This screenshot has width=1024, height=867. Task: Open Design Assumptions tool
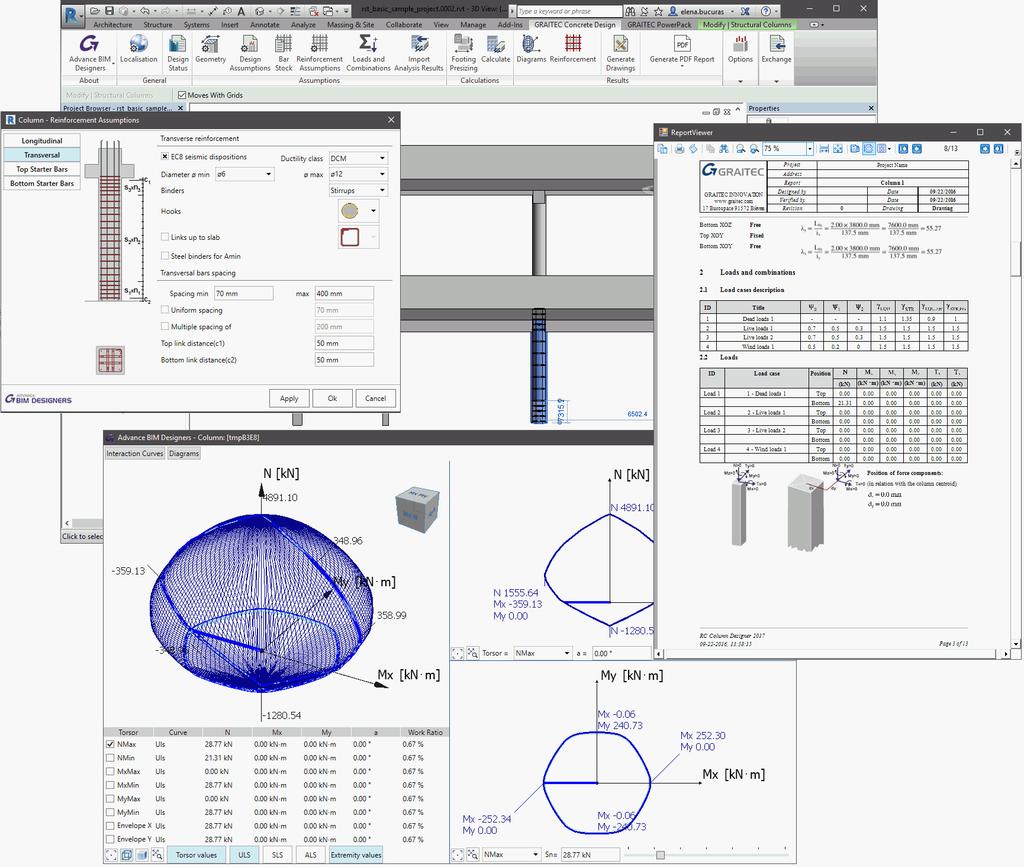pyautogui.click(x=249, y=52)
